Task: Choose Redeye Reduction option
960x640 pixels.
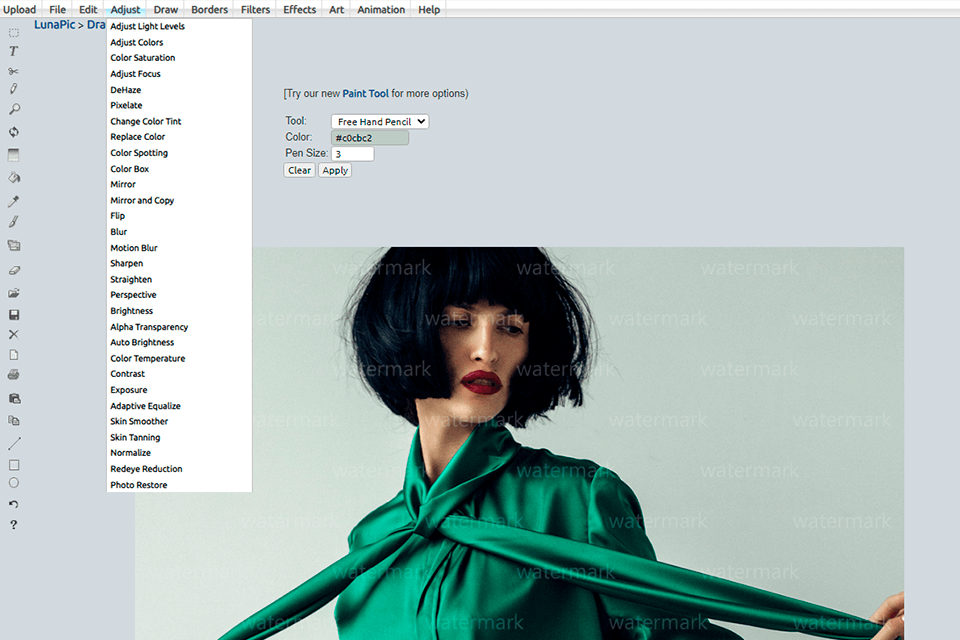Action: click(146, 469)
